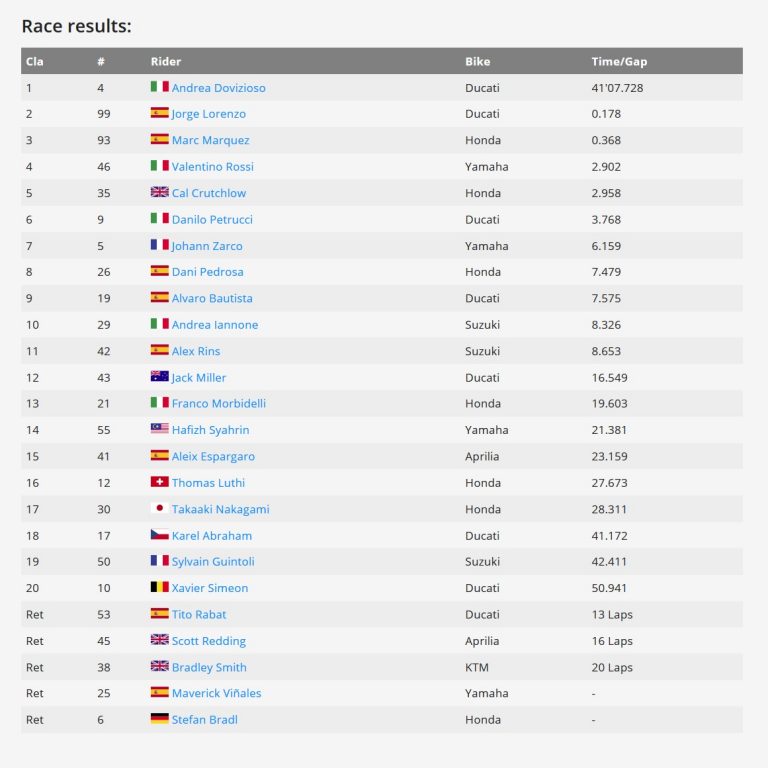Screen dimensions: 768x768
Task: Open Jorge Lorenzo rider link
Action: coord(208,114)
